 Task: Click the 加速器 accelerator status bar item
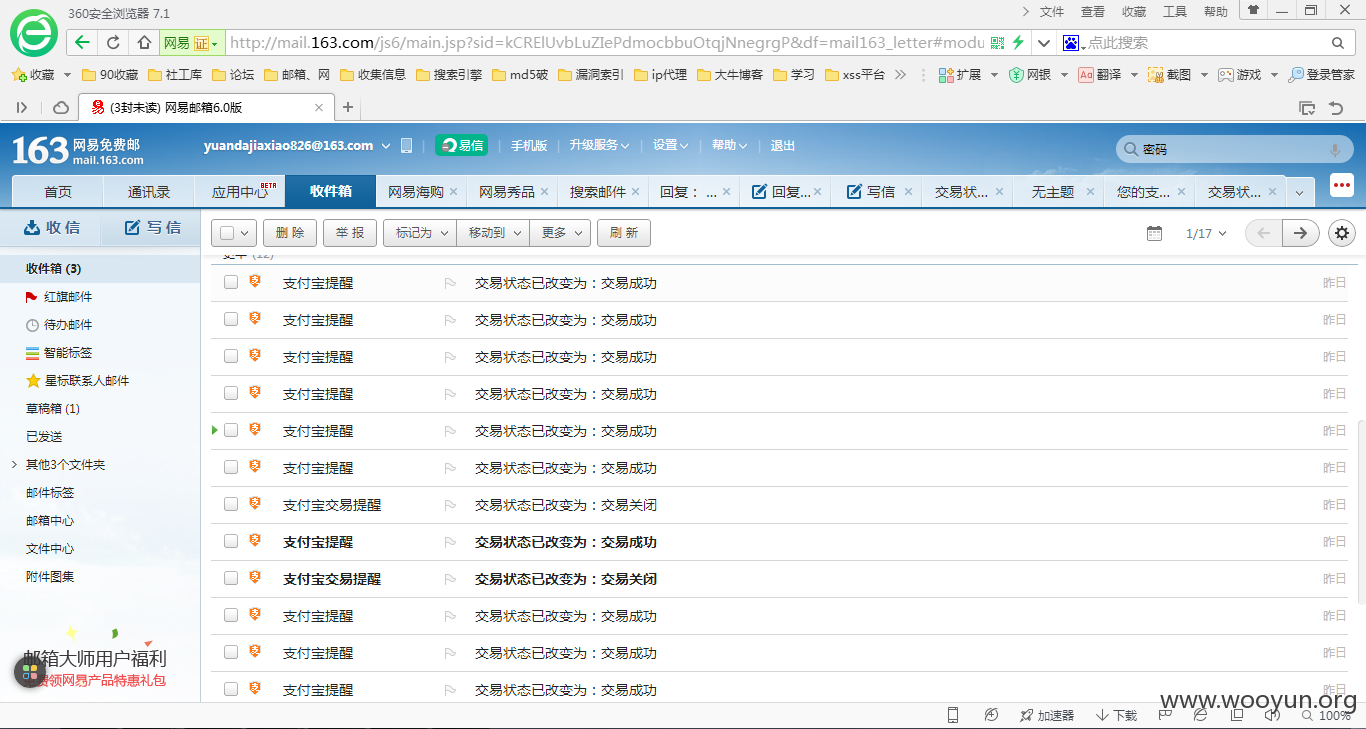tap(1047, 715)
